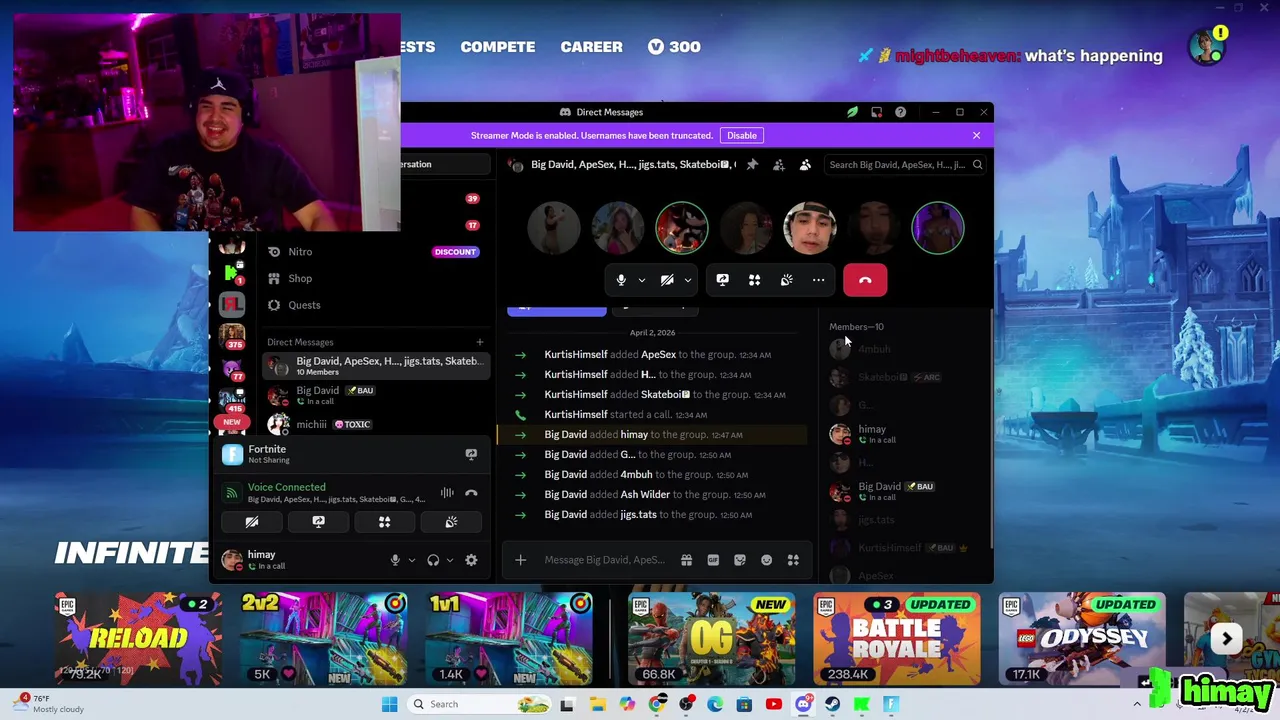Dismiss the Streamer Mode banner

point(976,135)
